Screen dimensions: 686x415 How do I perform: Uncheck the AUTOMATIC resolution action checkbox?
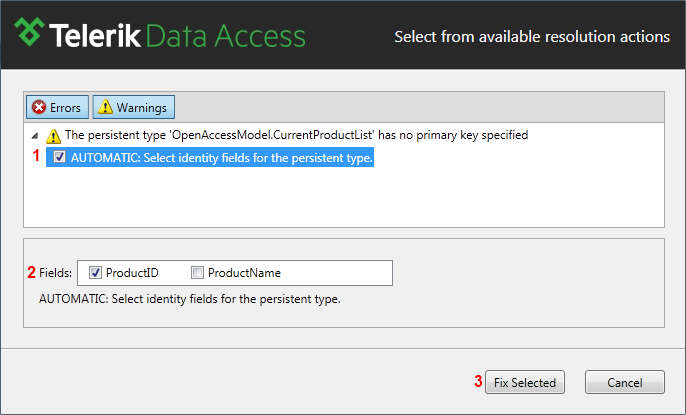pos(60,157)
